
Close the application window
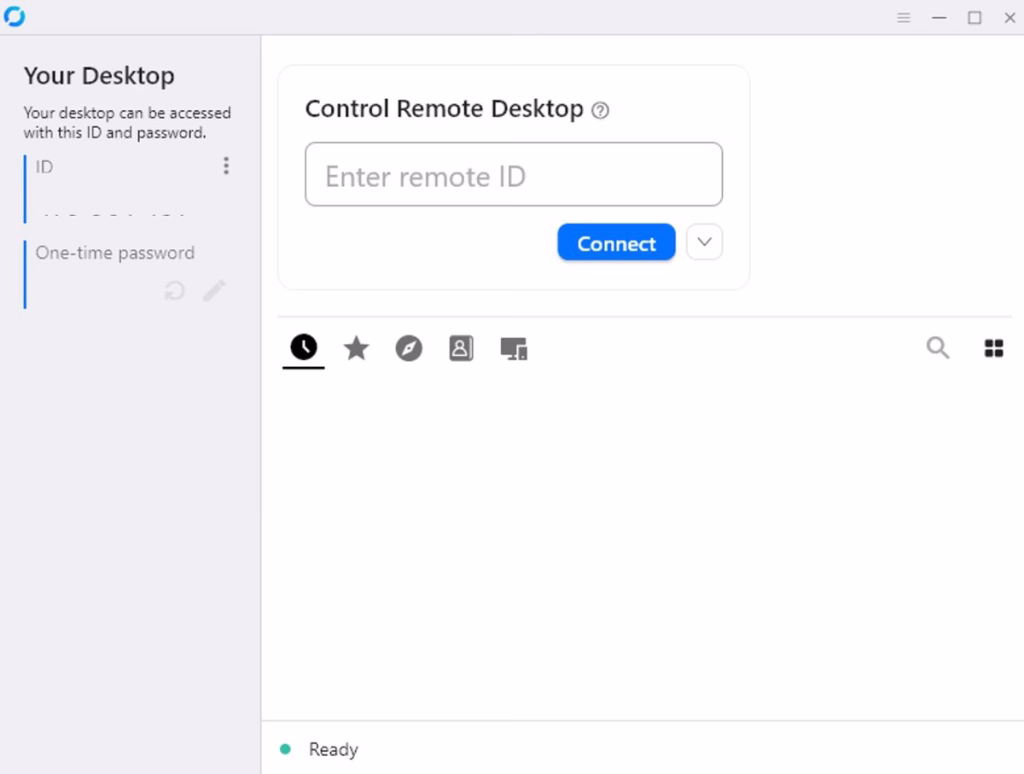(1010, 18)
